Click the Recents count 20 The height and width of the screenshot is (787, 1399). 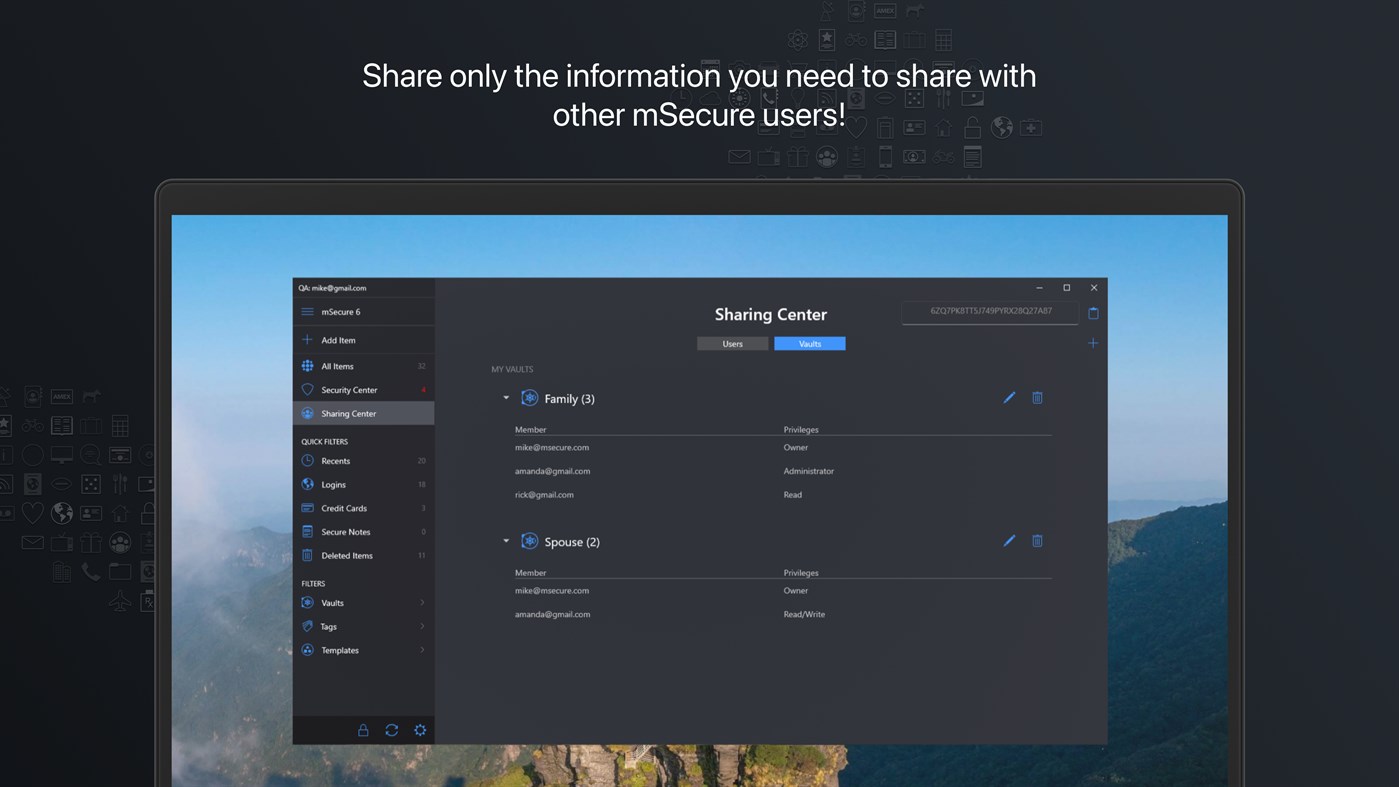(421, 461)
